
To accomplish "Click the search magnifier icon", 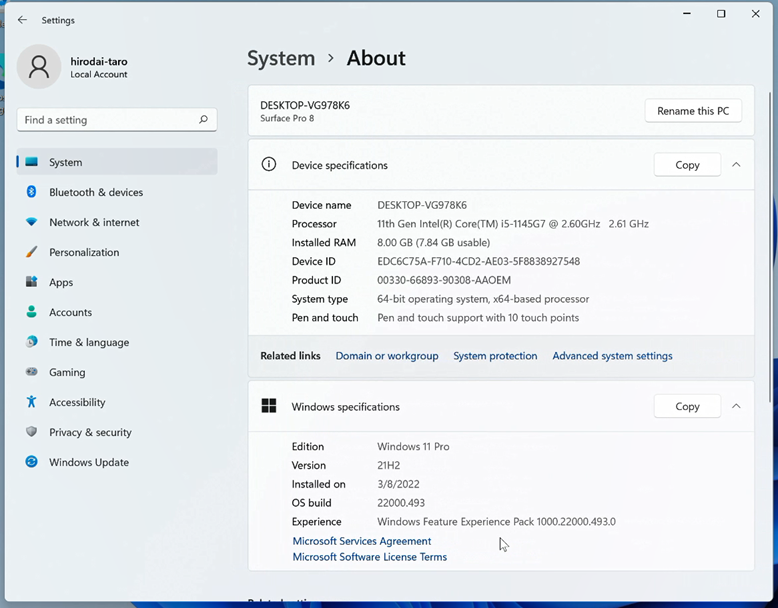I will pos(203,120).
